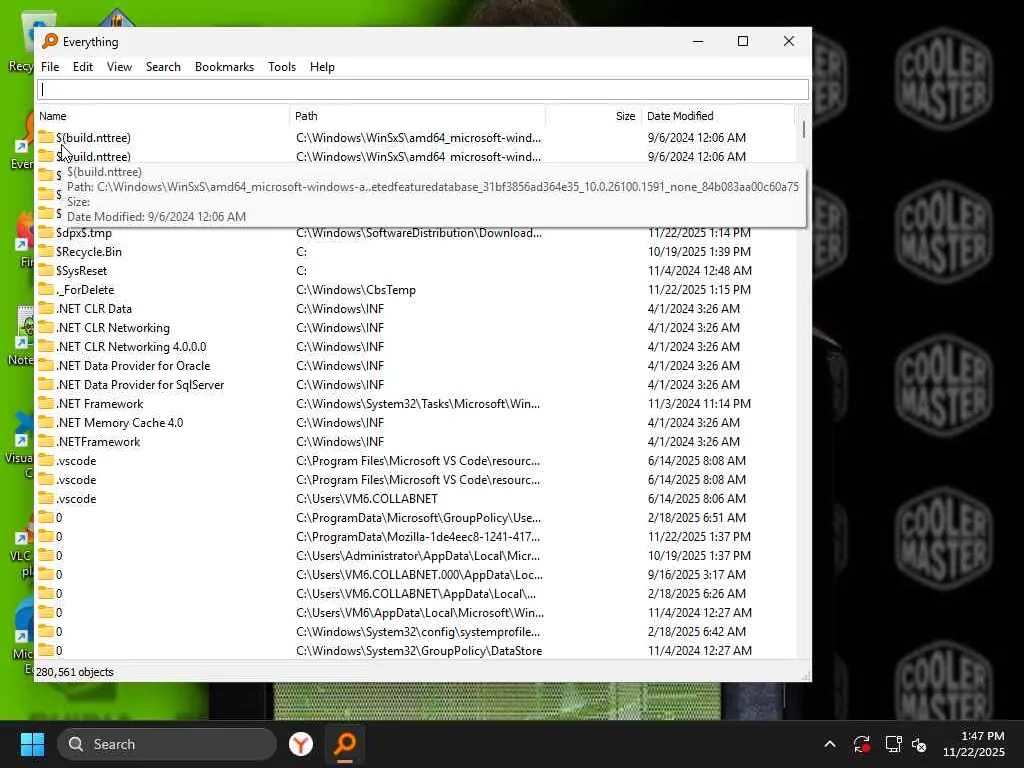This screenshot has width=1024, height=768.
Task: Open the Search menu
Action: [x=163, y=67]
